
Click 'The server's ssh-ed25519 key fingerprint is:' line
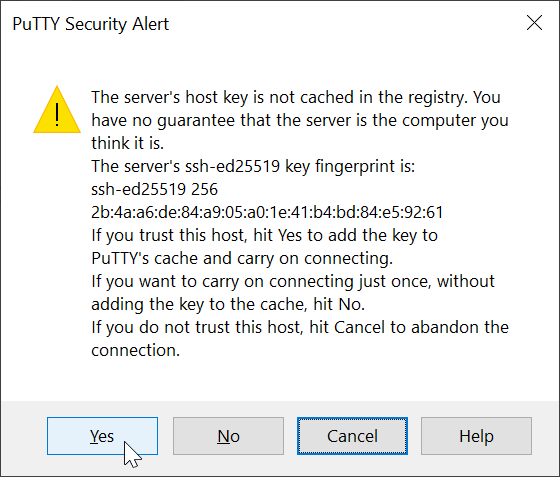pyautogui.click(x=253, y=166)
